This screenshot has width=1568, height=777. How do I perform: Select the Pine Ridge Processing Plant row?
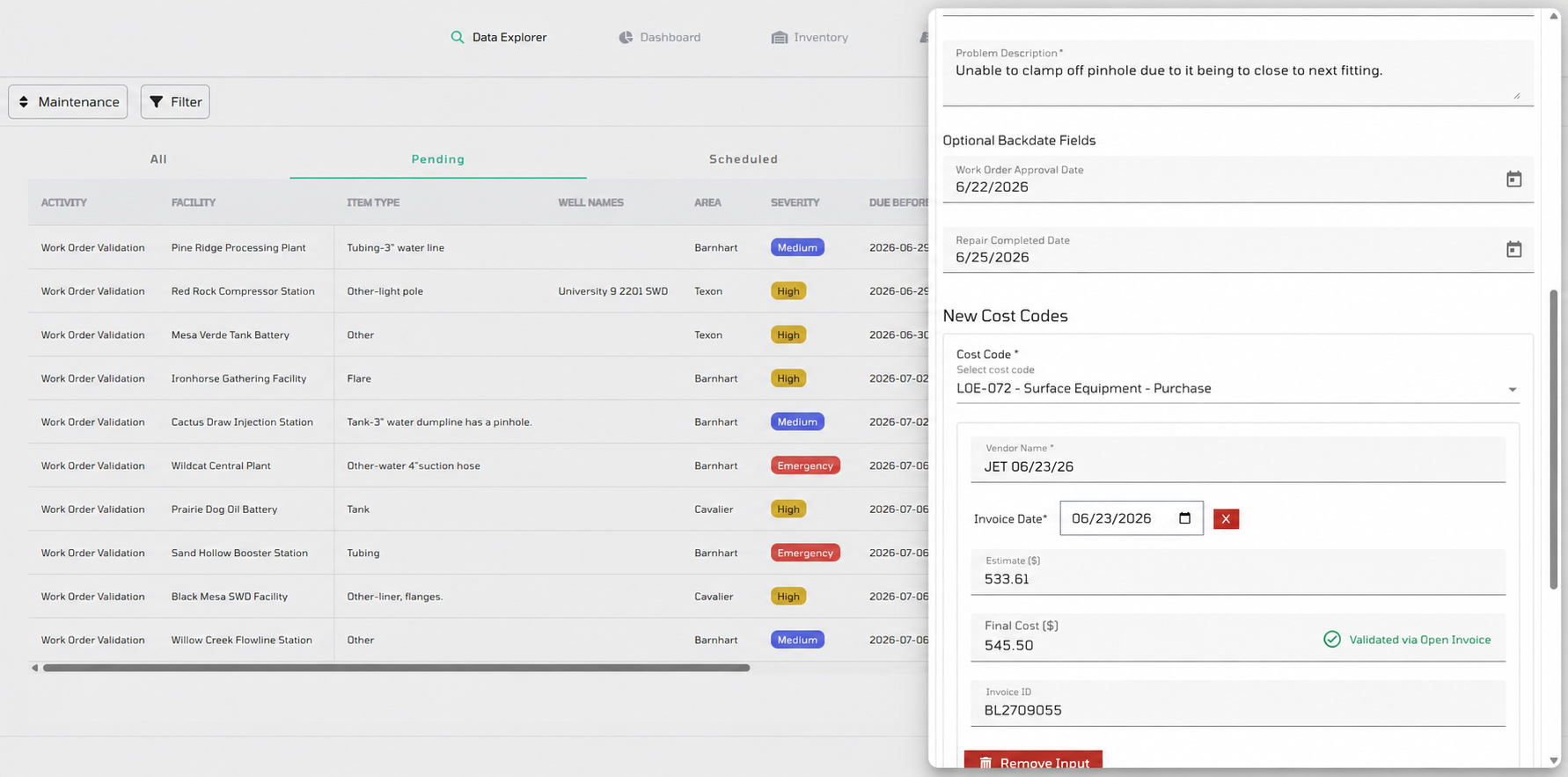[x=479, y=247]
